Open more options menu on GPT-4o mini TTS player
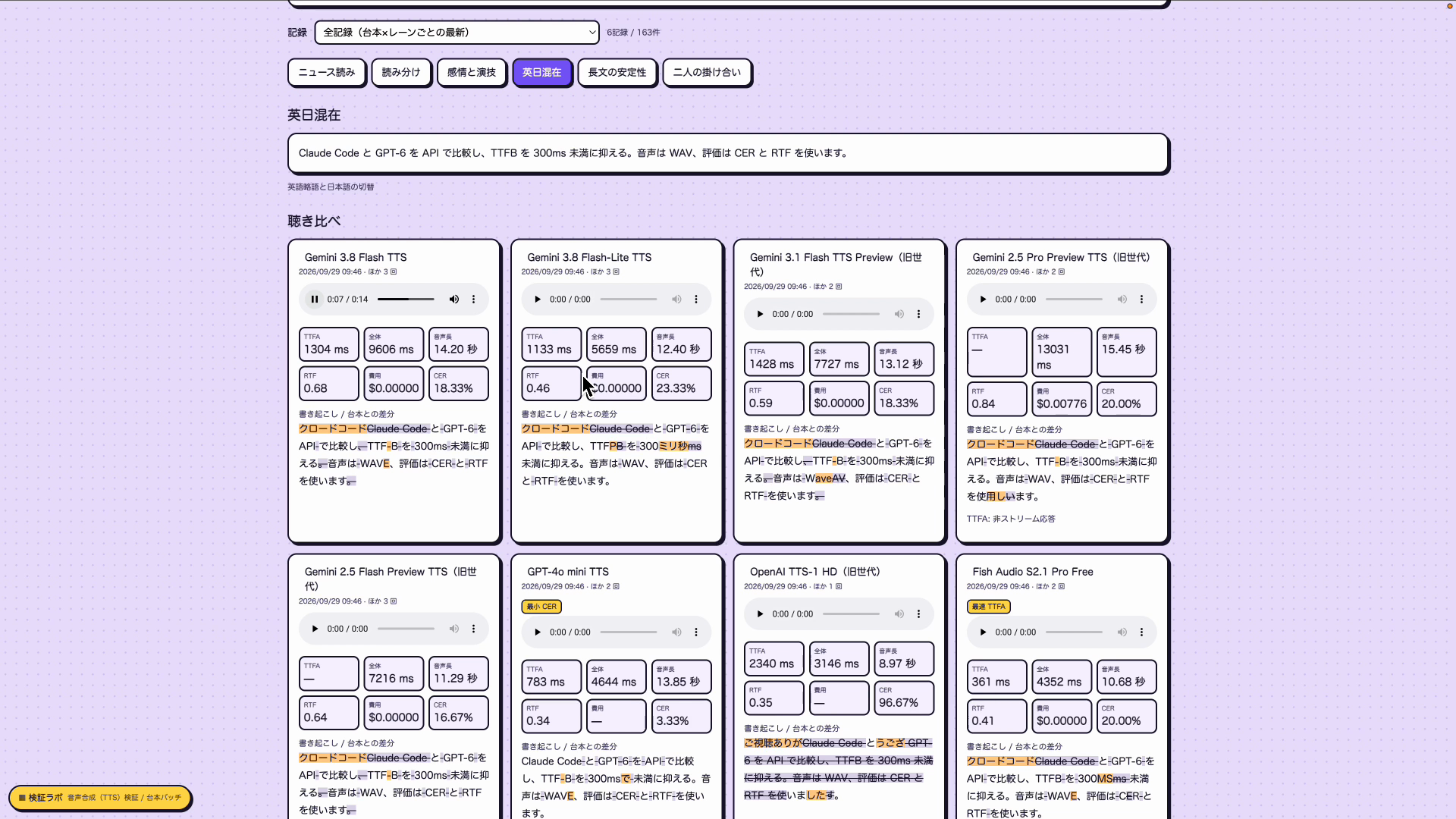Viewport: 1456px width, 819px height. click(696, 632)
